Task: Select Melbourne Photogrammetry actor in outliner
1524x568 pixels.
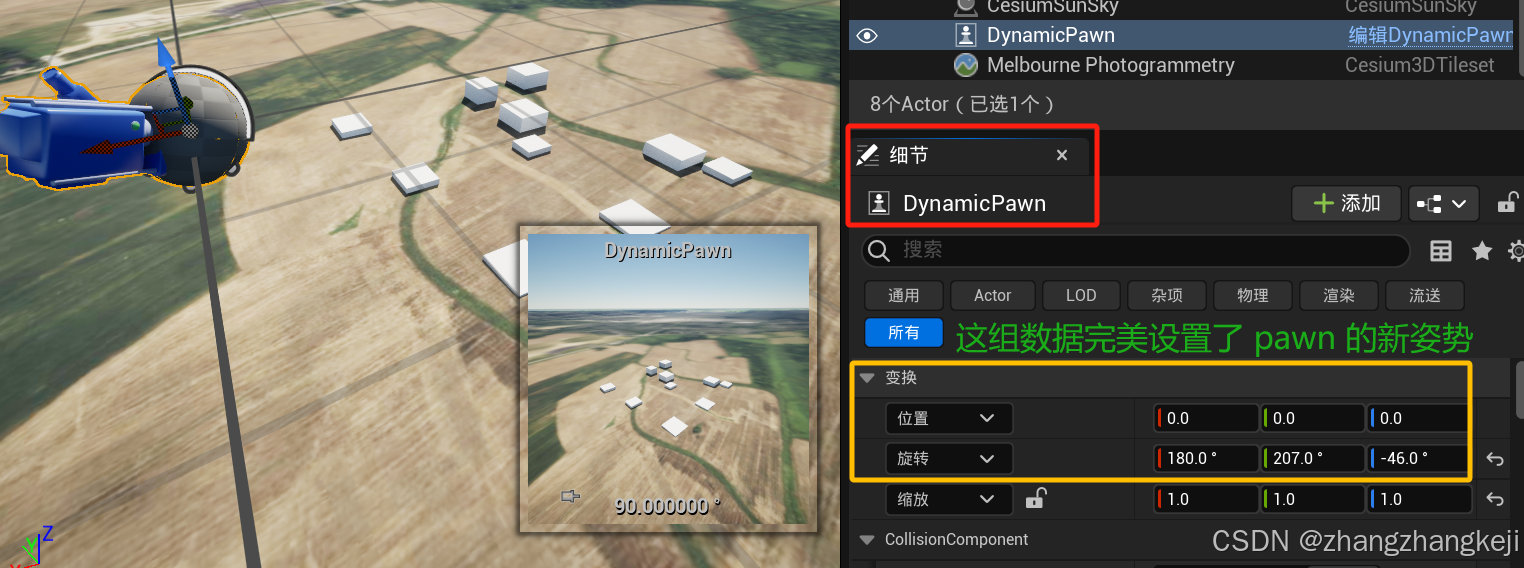Action: tap(1110, 65)
